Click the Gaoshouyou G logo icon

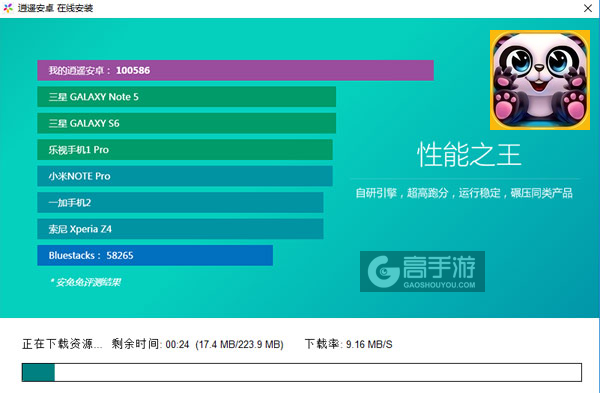point(384,271)
